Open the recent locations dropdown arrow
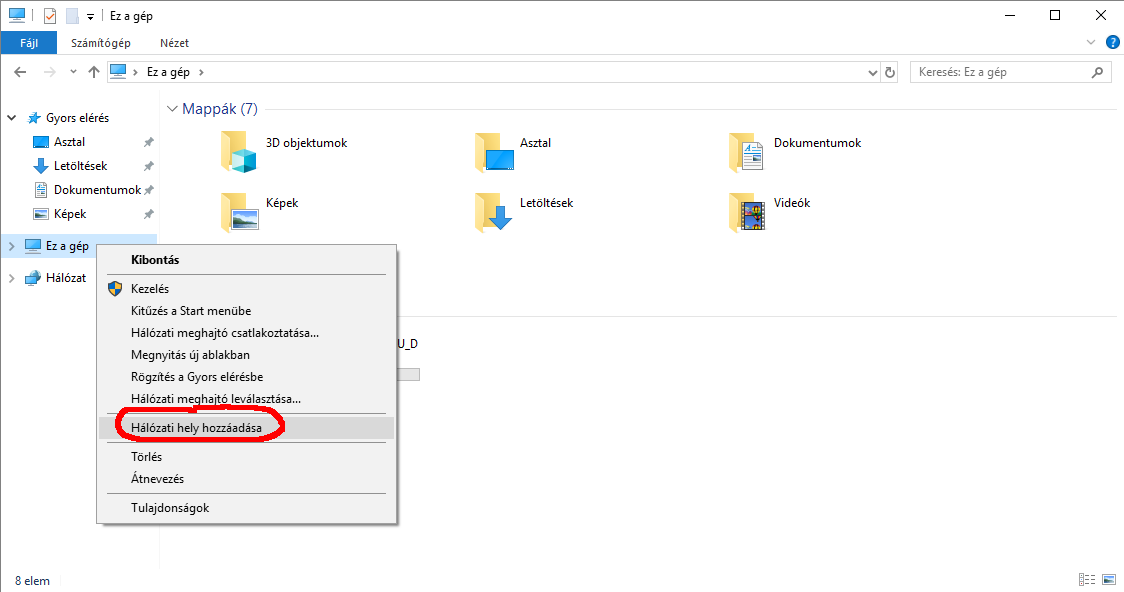The height and width of the screenshot is (592, 1124). click(x=73, y=72)
